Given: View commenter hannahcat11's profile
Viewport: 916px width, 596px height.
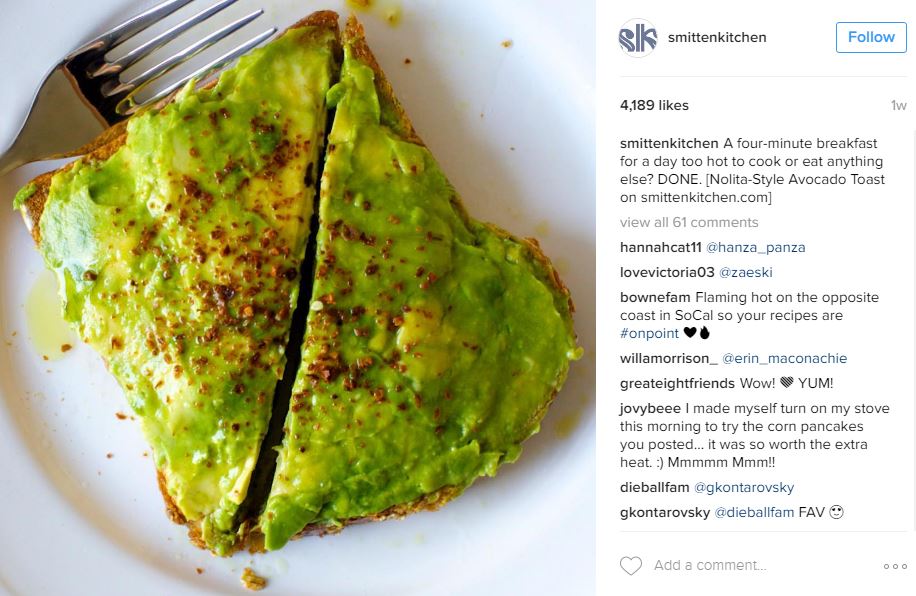Looking at the screenshot, I should pos(660,248).
